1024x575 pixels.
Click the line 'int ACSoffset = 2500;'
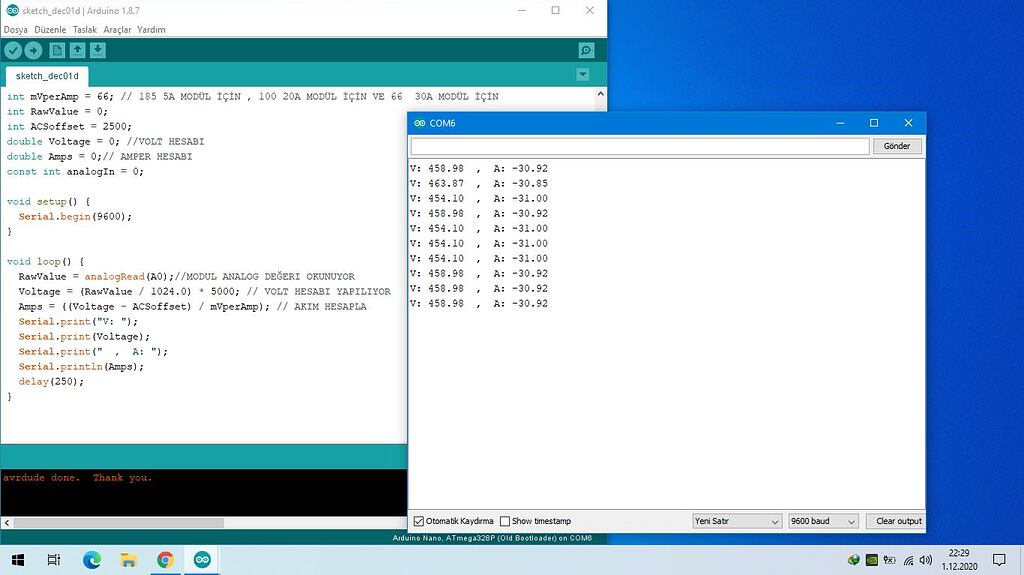click(69, 127)
